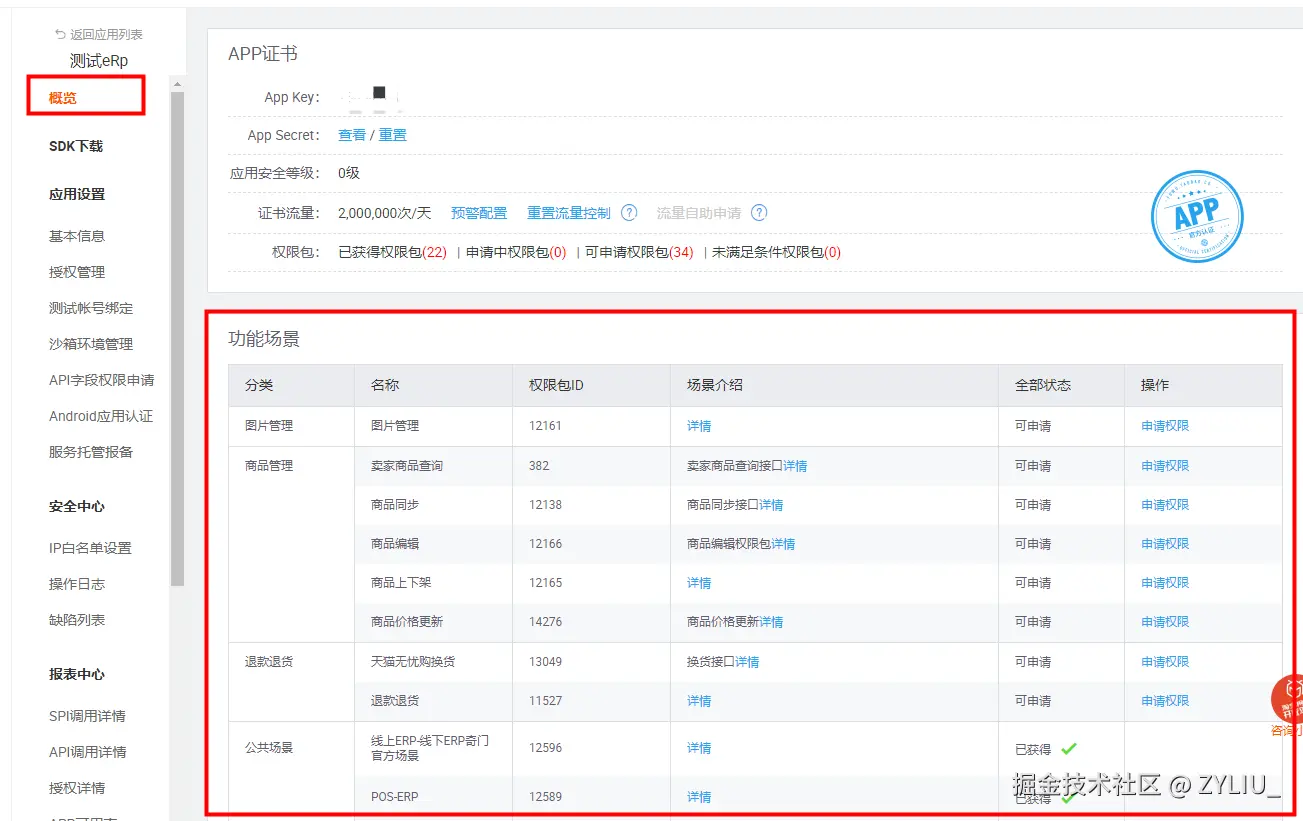Click 申请权限 for 商品同步
The width and height of the screenshot is (1303, 821).
[1165, 505]
